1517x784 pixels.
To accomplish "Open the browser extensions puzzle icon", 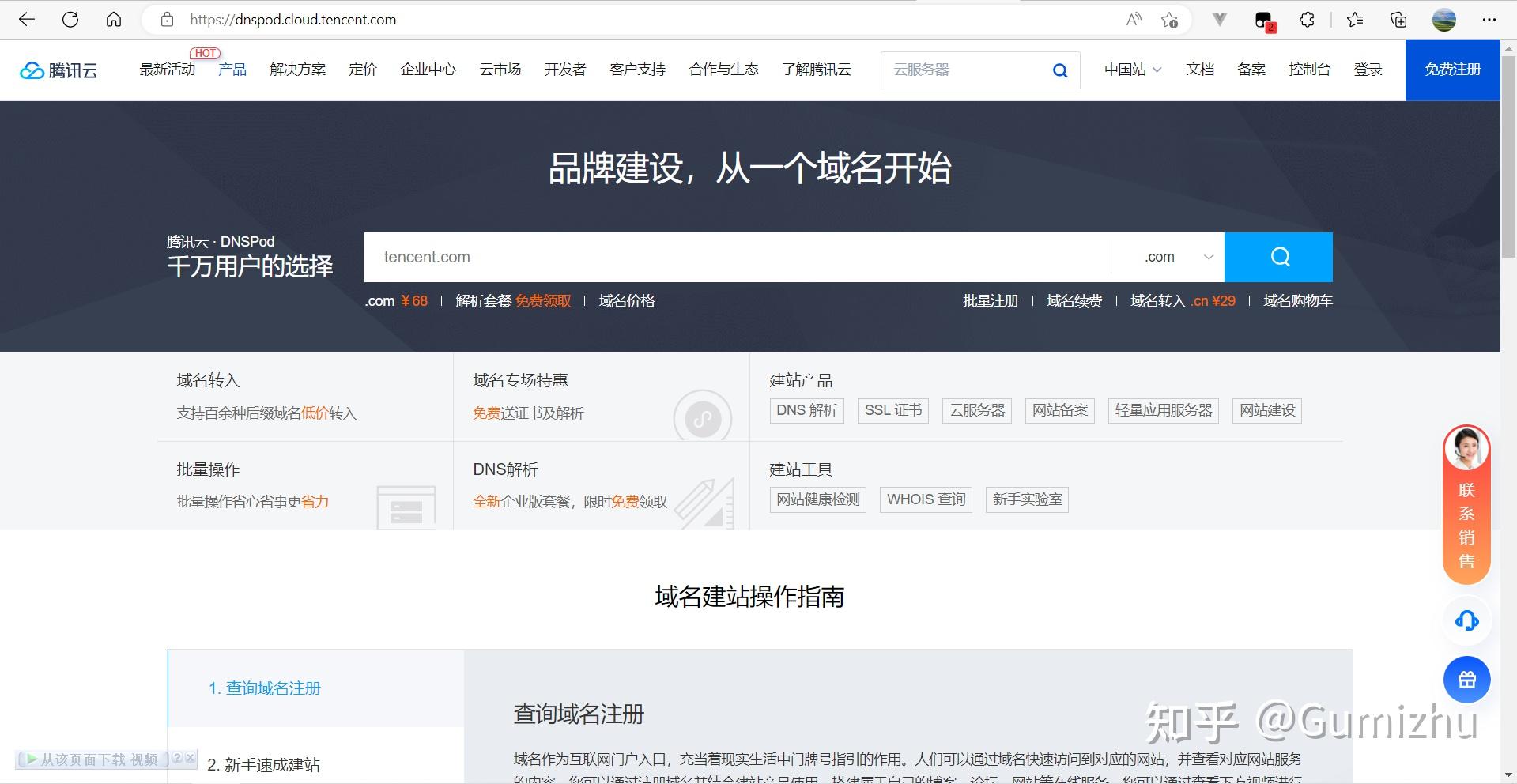I will click(1306, 19).
